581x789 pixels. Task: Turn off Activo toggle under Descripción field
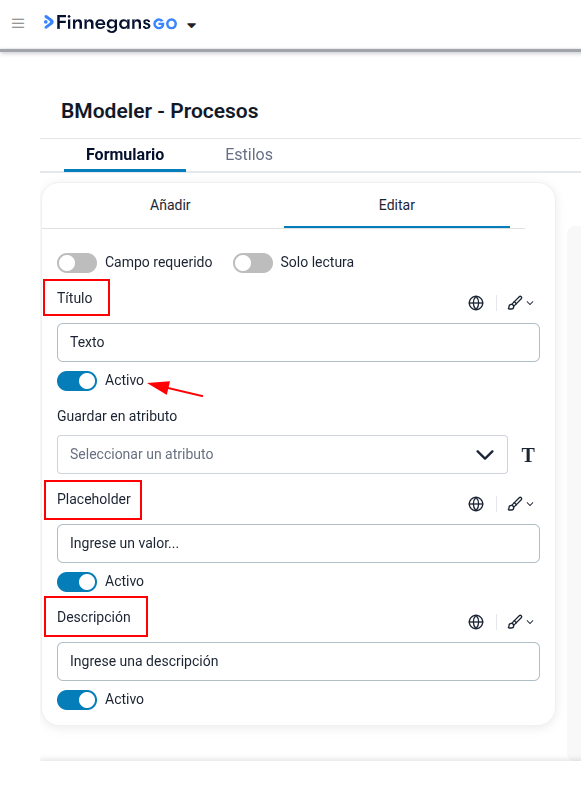(77, 700)
